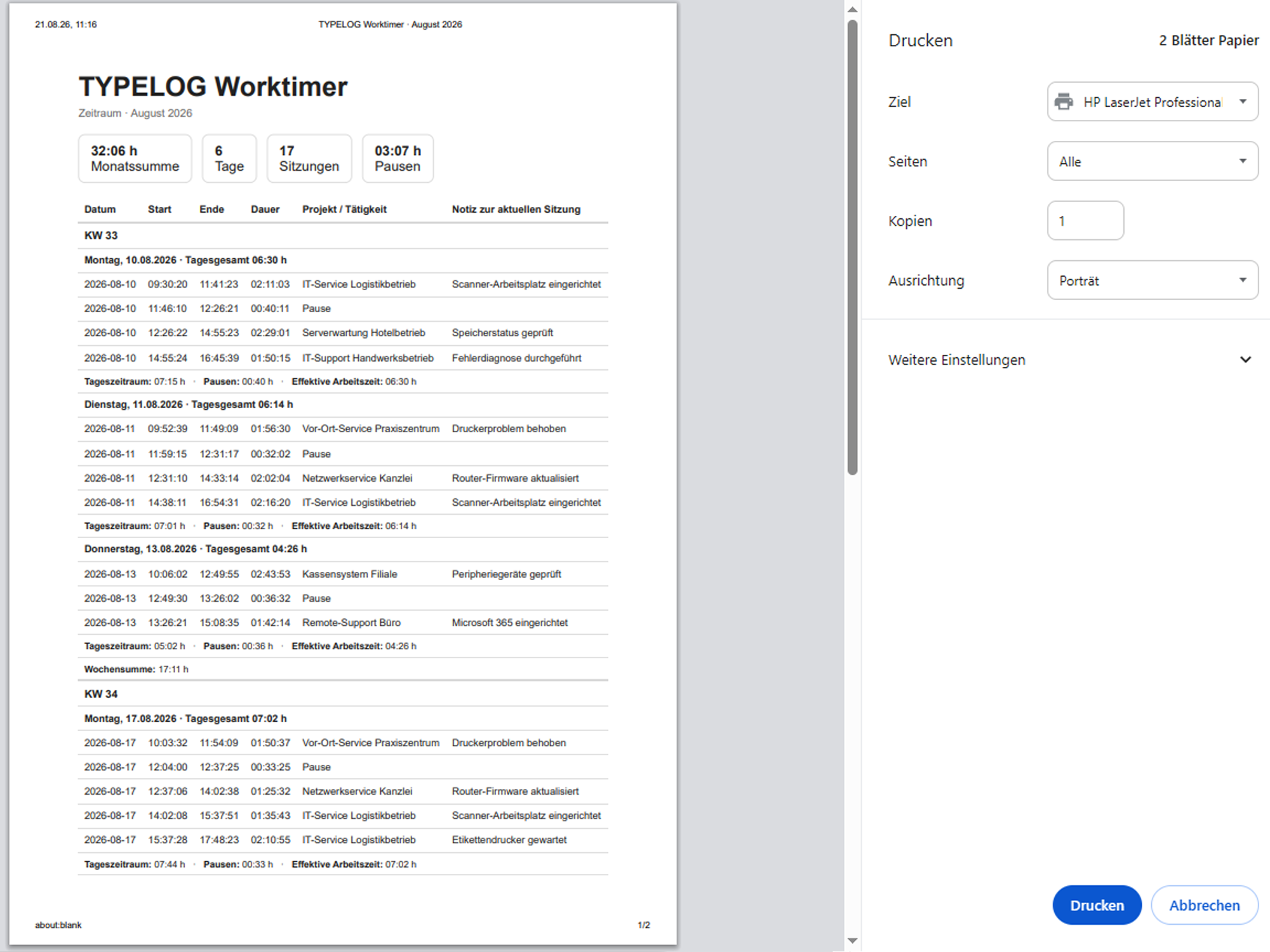This screenshot has height=952, width=1270.
Task: Click the 03:07 h Pausen box
Action: [398, 159]
